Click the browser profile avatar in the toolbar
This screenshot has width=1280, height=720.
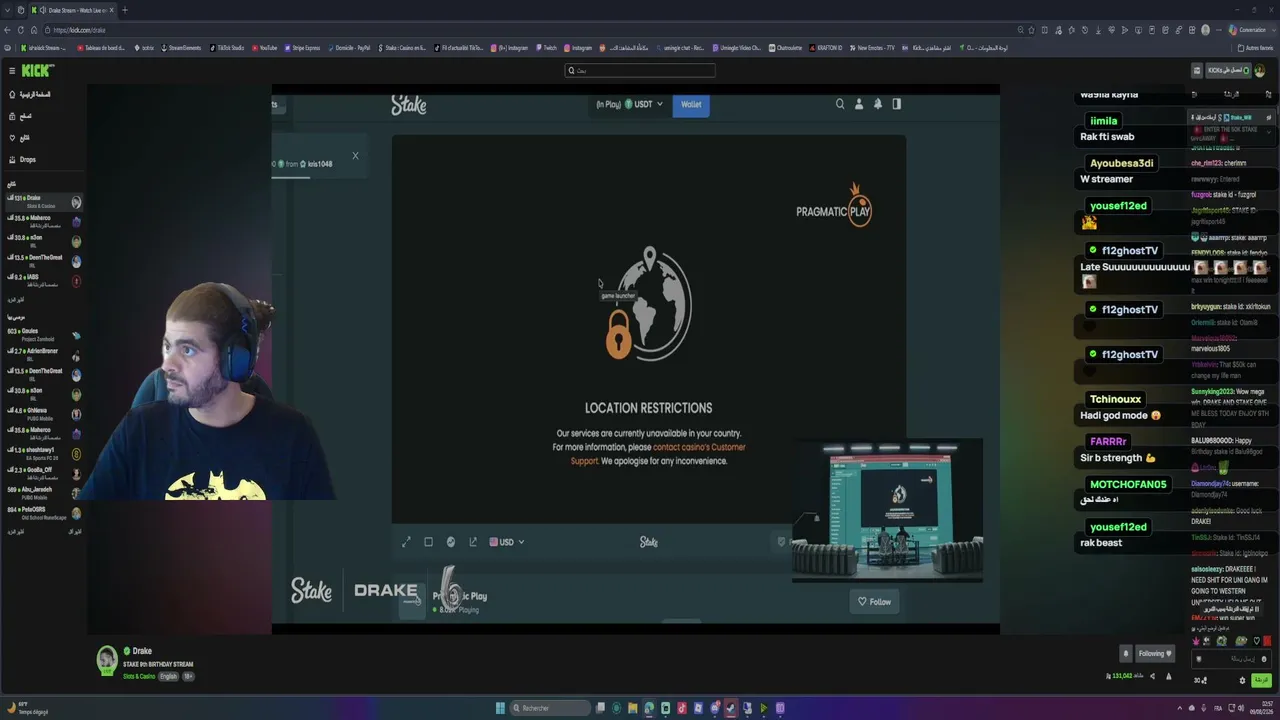pos(1205,30)
